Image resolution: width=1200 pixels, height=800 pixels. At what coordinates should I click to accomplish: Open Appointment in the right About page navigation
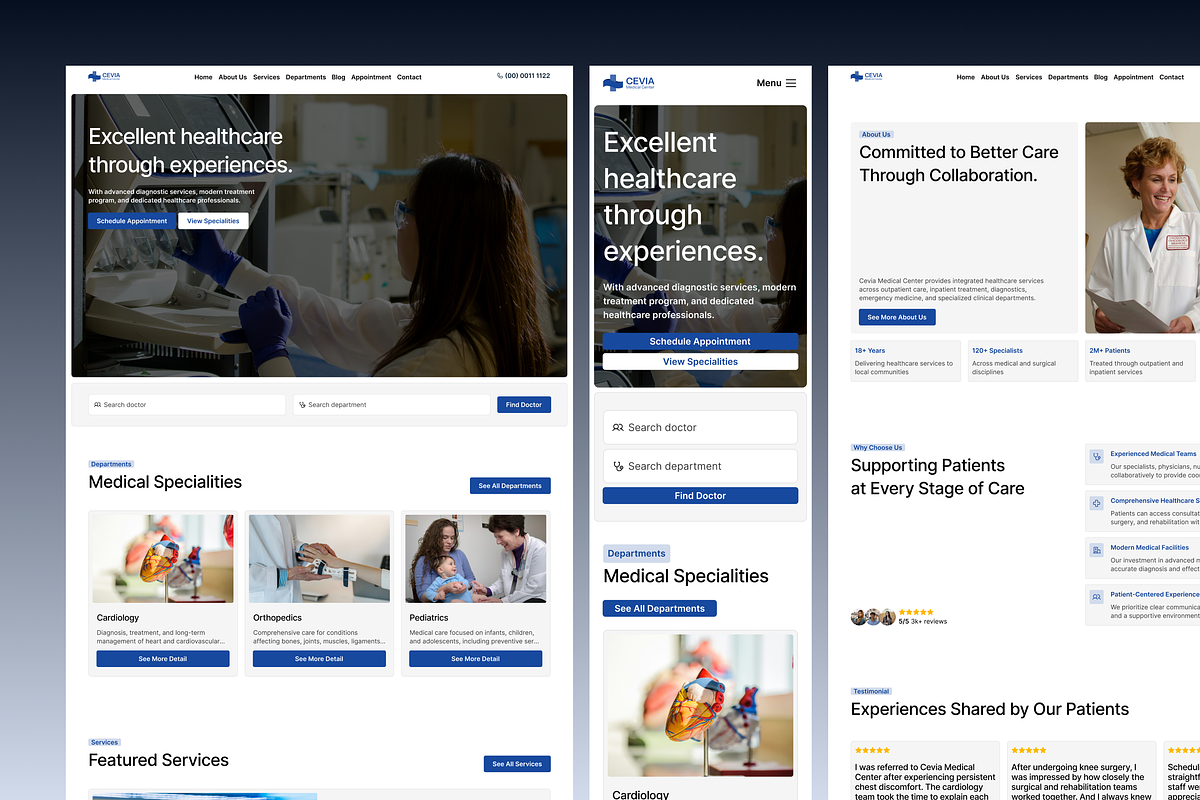click(1133, 77)
